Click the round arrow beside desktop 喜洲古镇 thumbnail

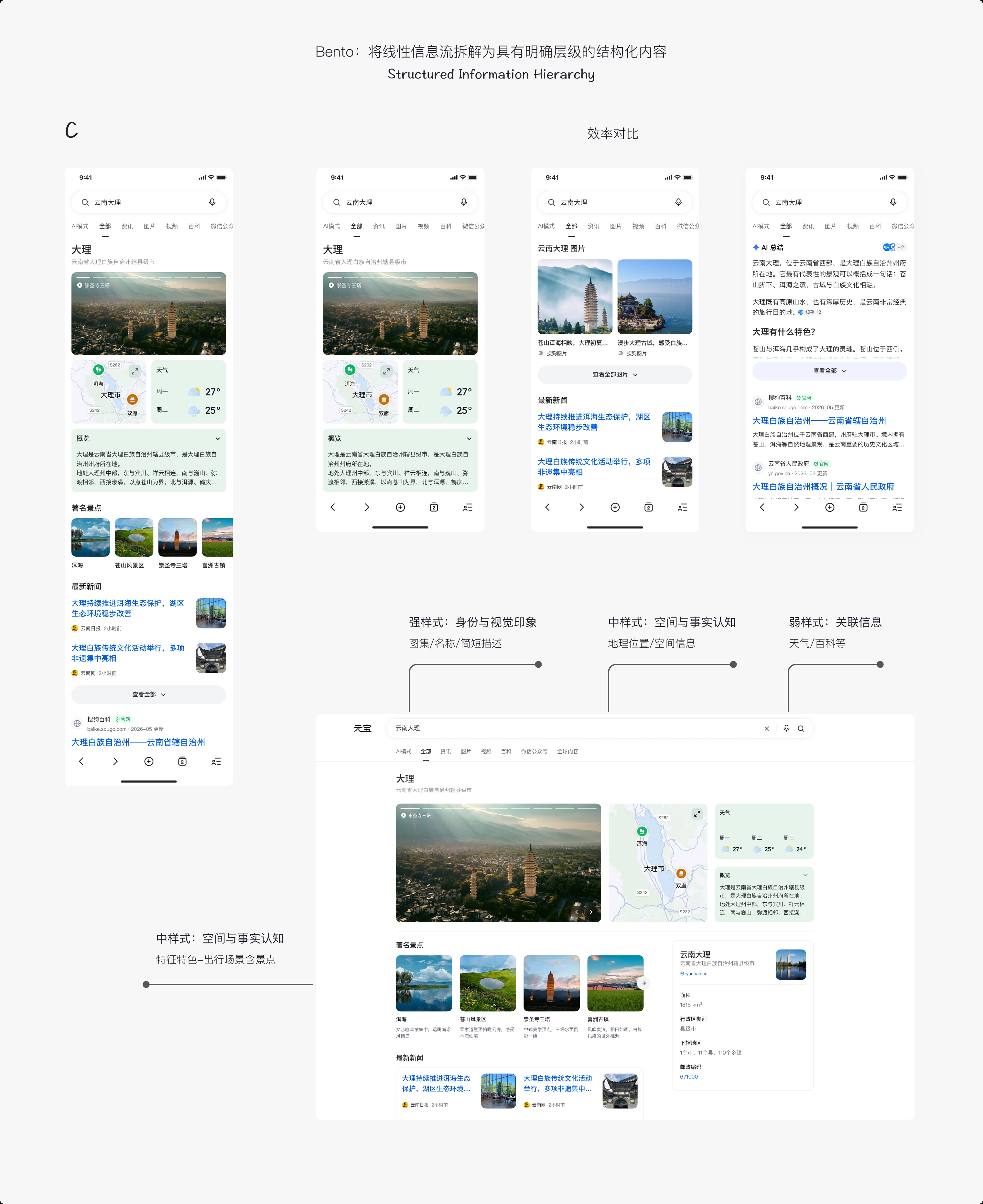(643, 983)
